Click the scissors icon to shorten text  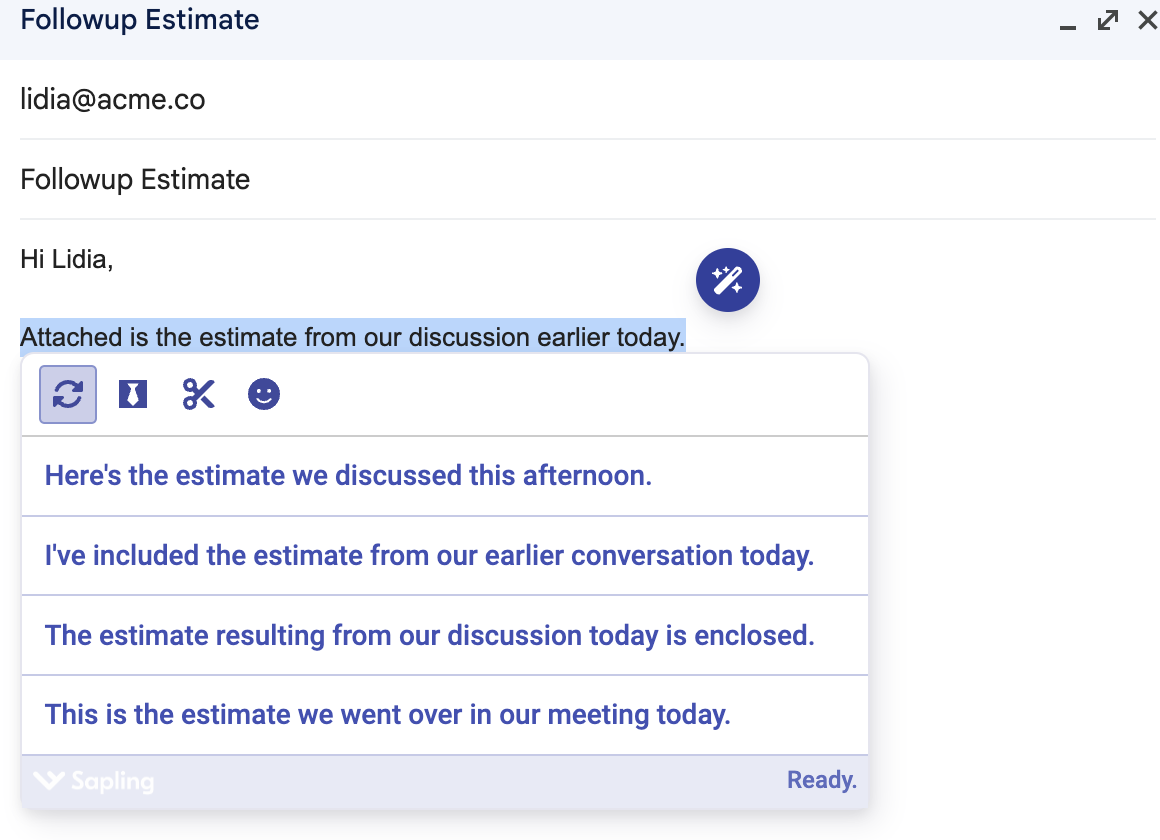click(199, 394)
